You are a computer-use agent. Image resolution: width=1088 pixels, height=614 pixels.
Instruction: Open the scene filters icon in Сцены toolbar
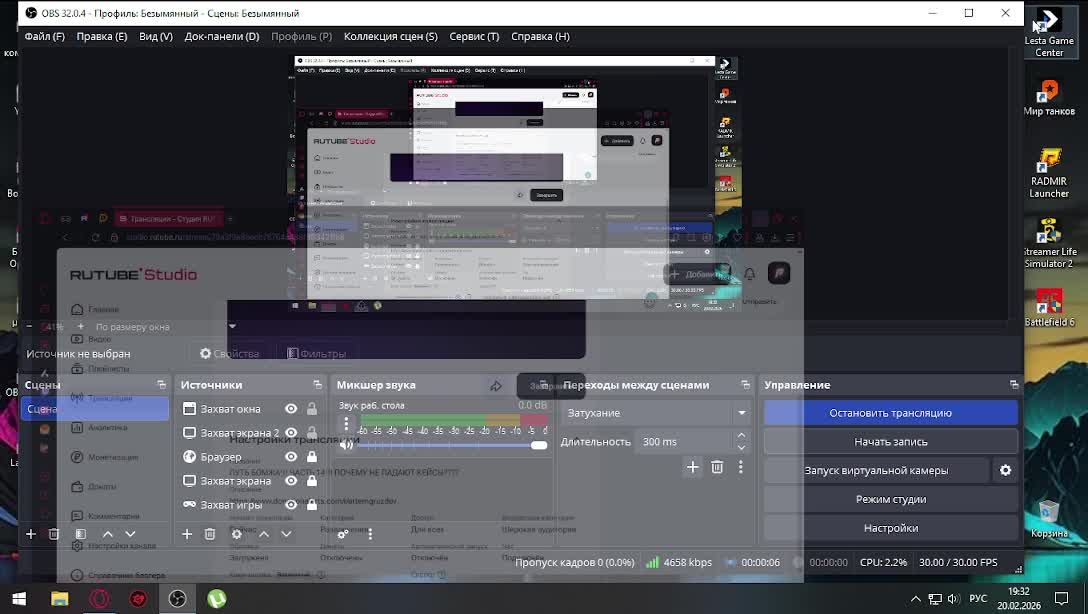point(80,534)
